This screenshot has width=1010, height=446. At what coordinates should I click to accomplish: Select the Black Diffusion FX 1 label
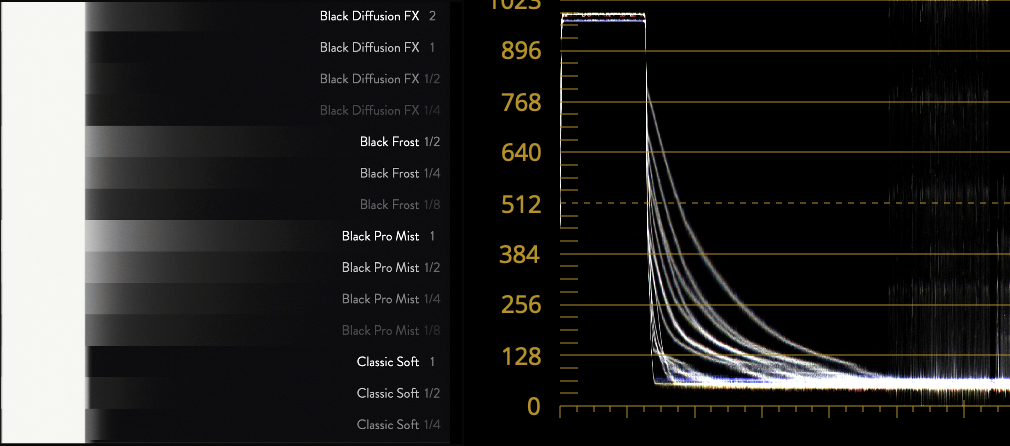point(378,48)
